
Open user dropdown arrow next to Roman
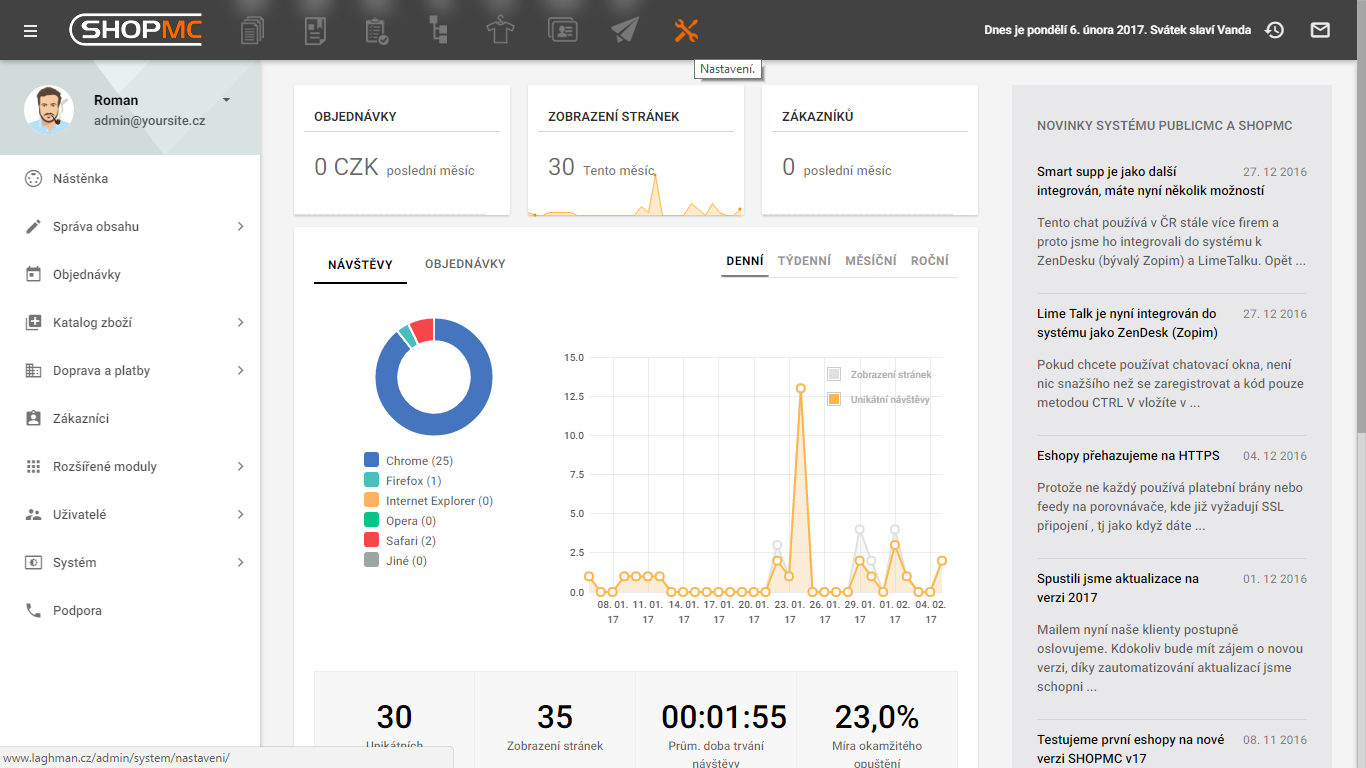point(226,100)
